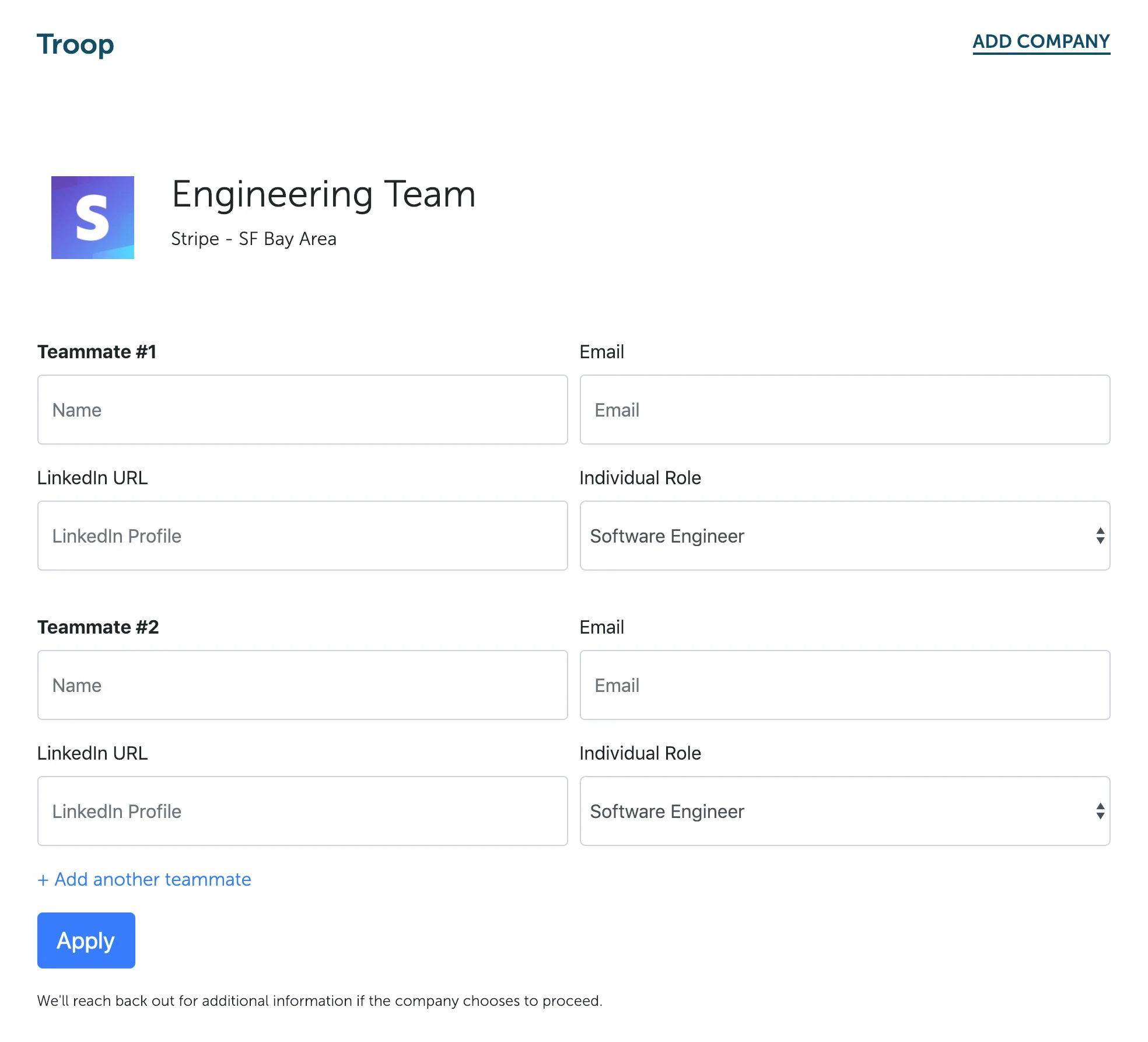This screenshot has height=1042, width=1148.
Task: Click the Teammate #2 label
Action: click(x=98, y=627)
